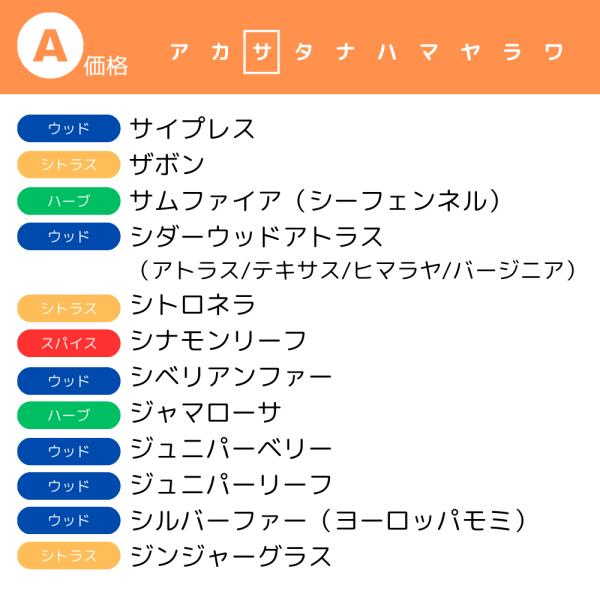Jump to the マ kana tab

tap(428, 52)
